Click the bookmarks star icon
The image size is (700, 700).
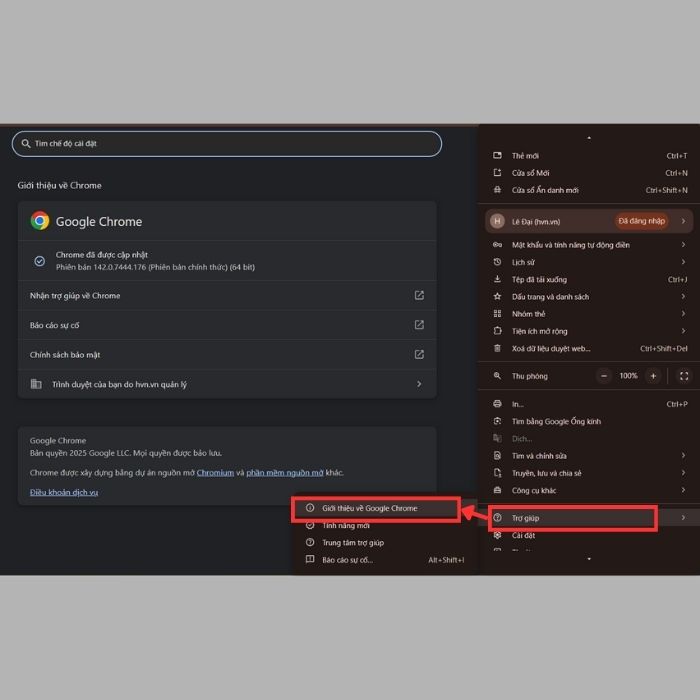tap(497, 296)
